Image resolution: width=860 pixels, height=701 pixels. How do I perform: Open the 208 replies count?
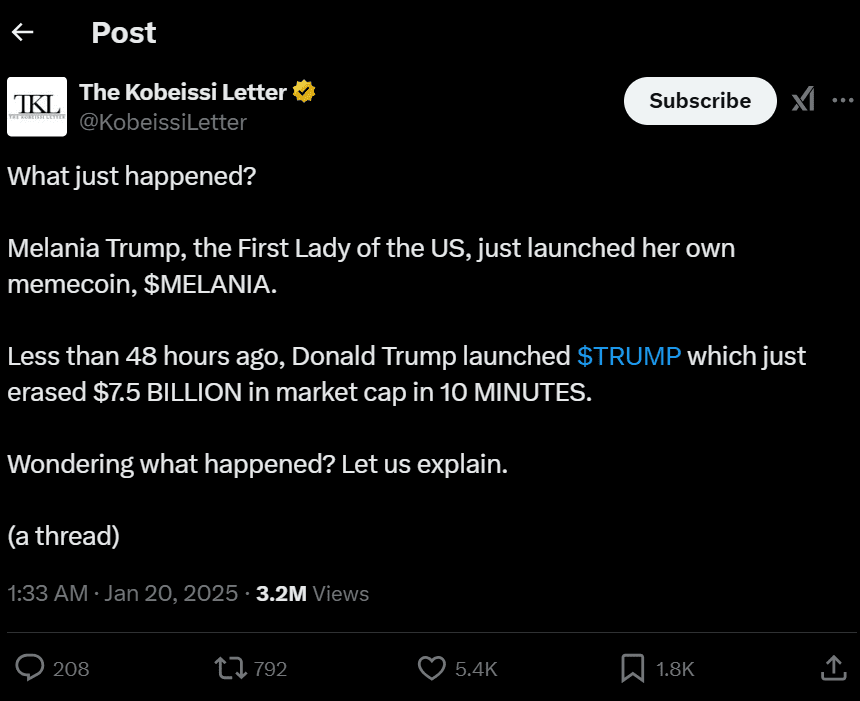pos(71,668)
